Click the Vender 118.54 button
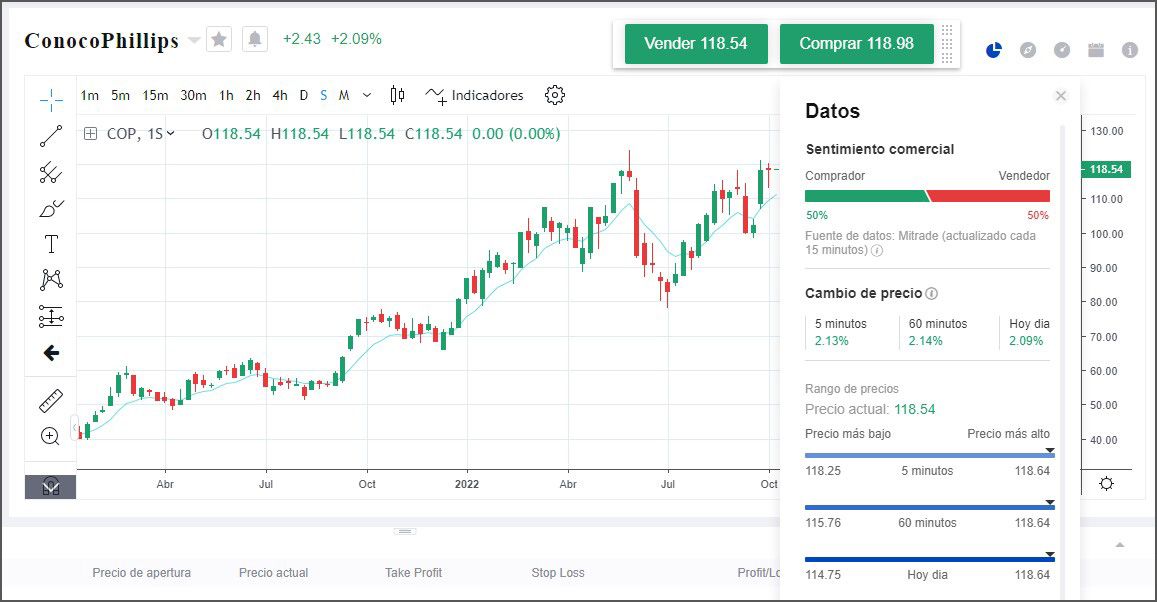 (x=695, y=44)
